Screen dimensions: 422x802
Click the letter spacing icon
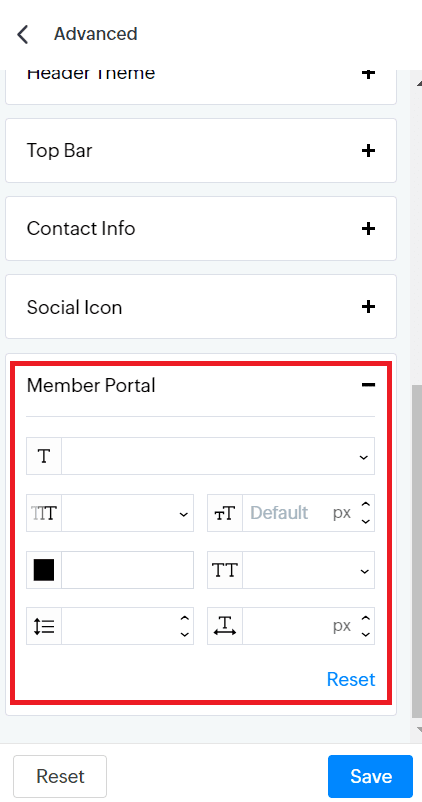[x=225, y=626]
